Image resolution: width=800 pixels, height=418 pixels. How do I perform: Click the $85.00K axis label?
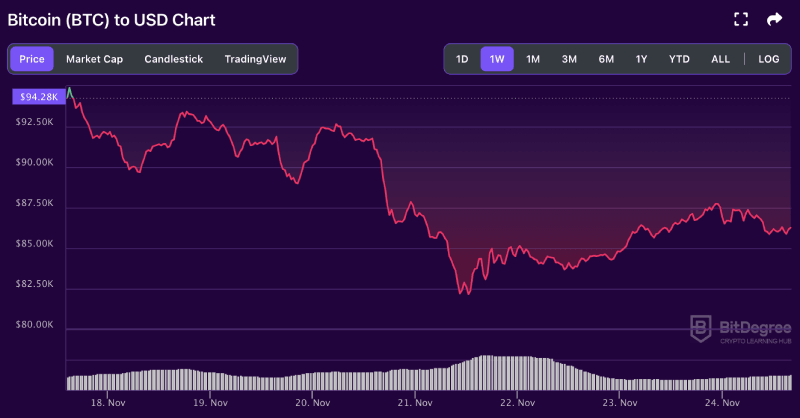pyautogui.click(x=34, y=243)
